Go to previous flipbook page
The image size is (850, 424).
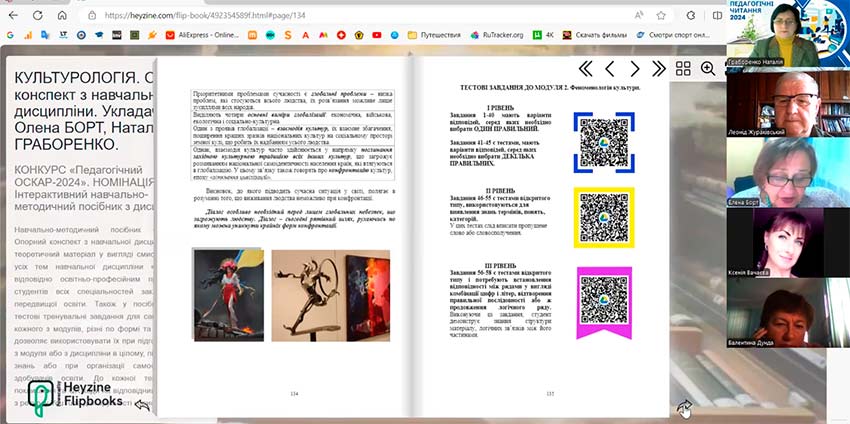tap(611, 68)
